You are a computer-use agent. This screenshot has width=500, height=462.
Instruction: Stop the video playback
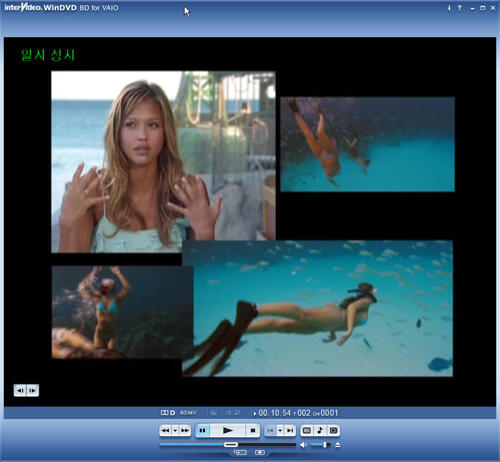(253, 431)
